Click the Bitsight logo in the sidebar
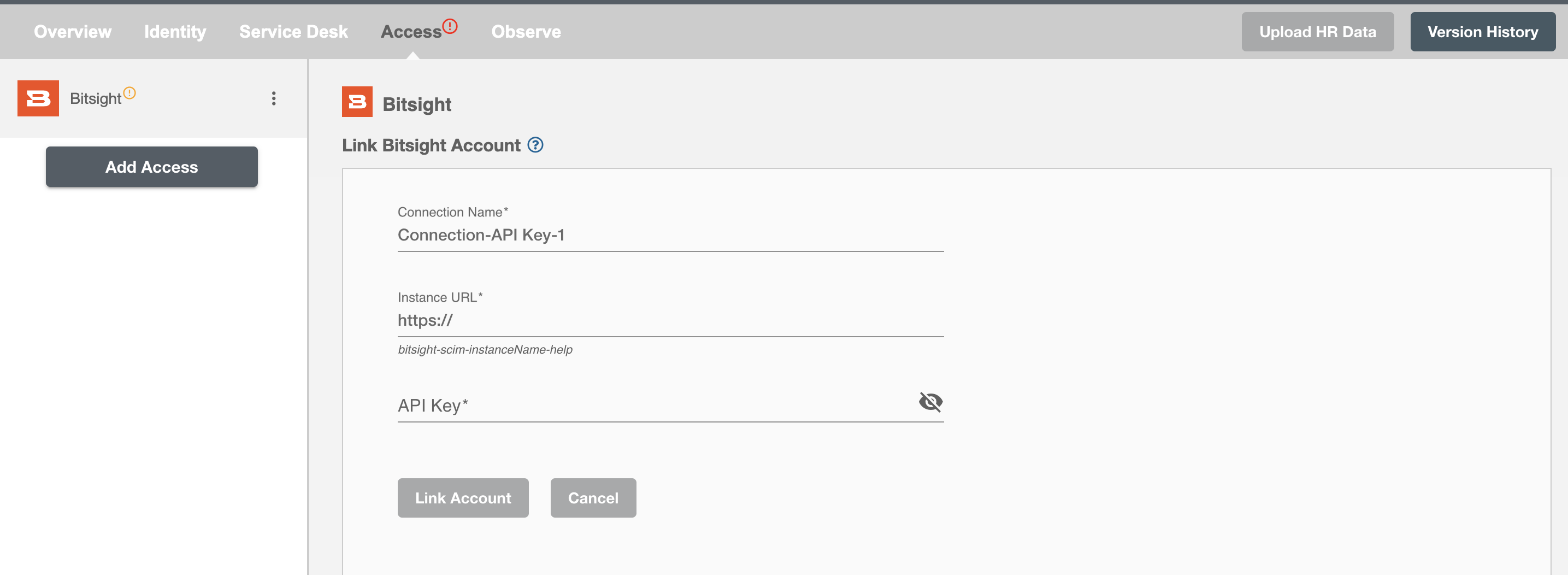1568x575 pixels. click(38, 98)
